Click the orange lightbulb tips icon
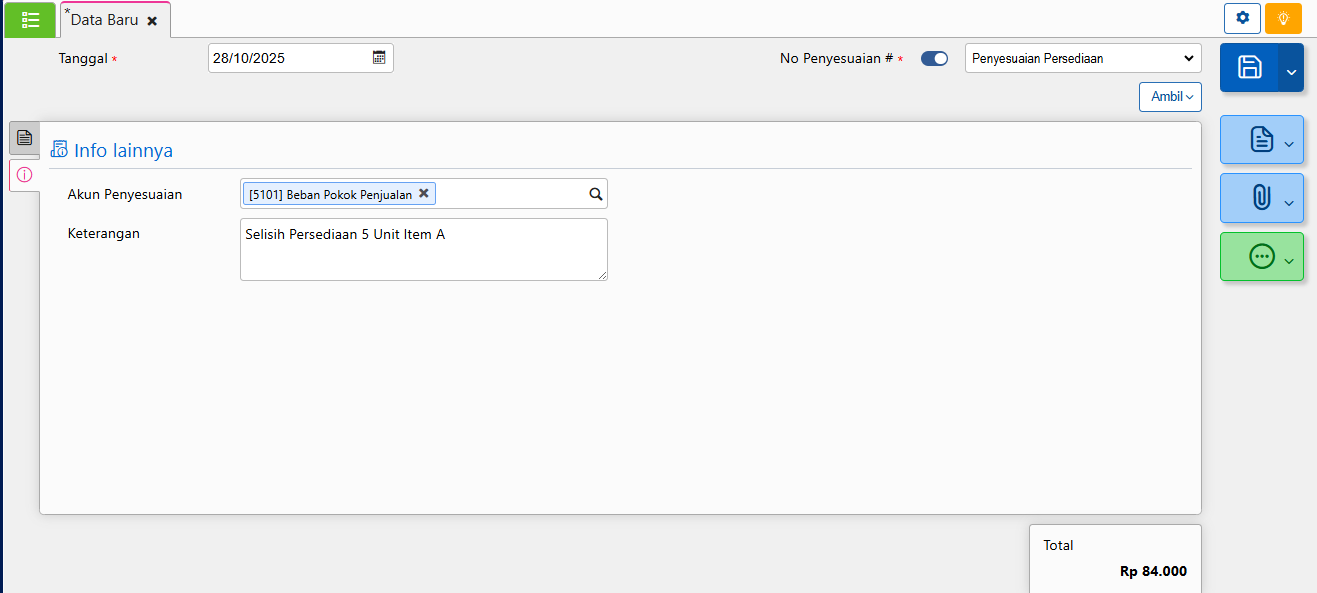Image resolution: width=1317 pixels, height=593 pixels. click(x=1283, y=18)
